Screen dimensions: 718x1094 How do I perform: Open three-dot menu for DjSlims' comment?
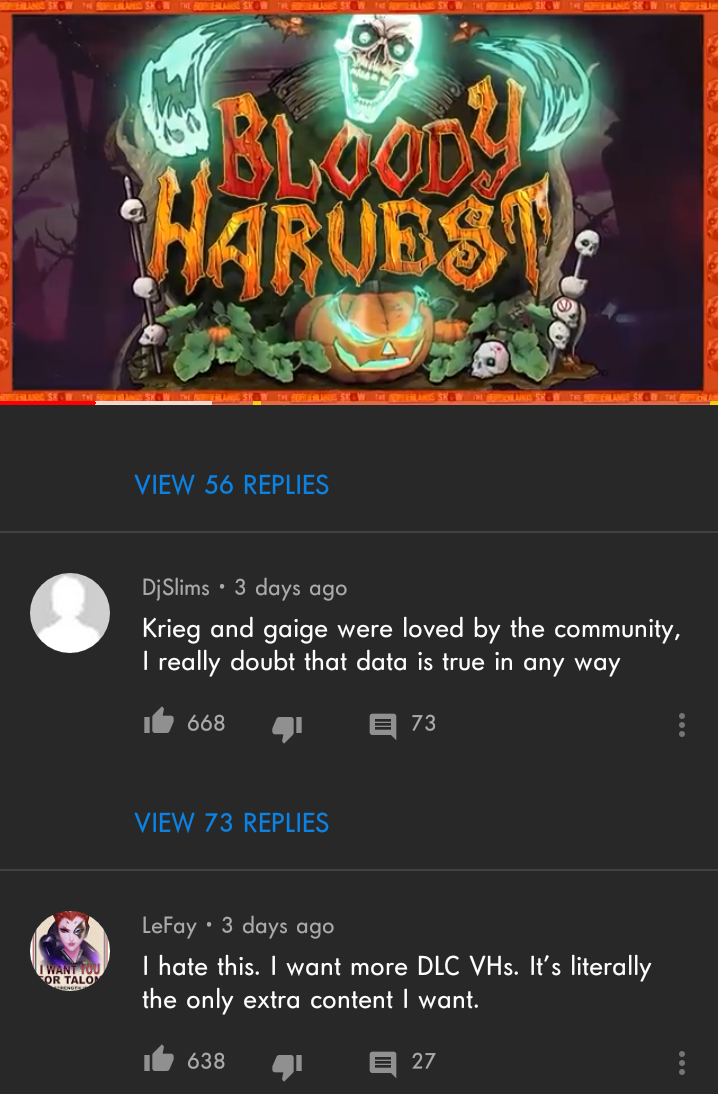pos(682,725)
